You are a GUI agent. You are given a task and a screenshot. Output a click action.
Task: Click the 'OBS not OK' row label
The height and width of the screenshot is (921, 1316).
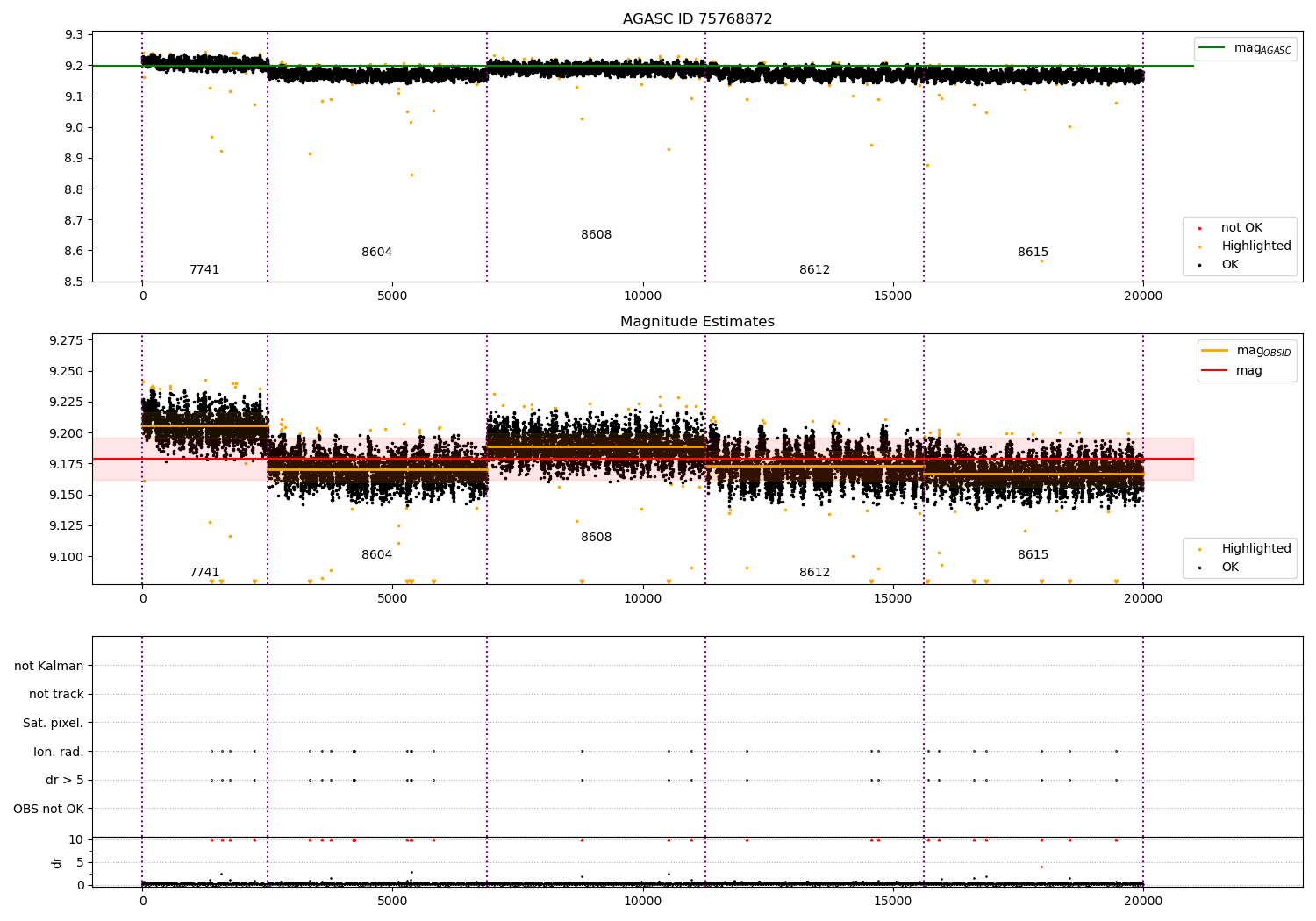click(49, 809)
